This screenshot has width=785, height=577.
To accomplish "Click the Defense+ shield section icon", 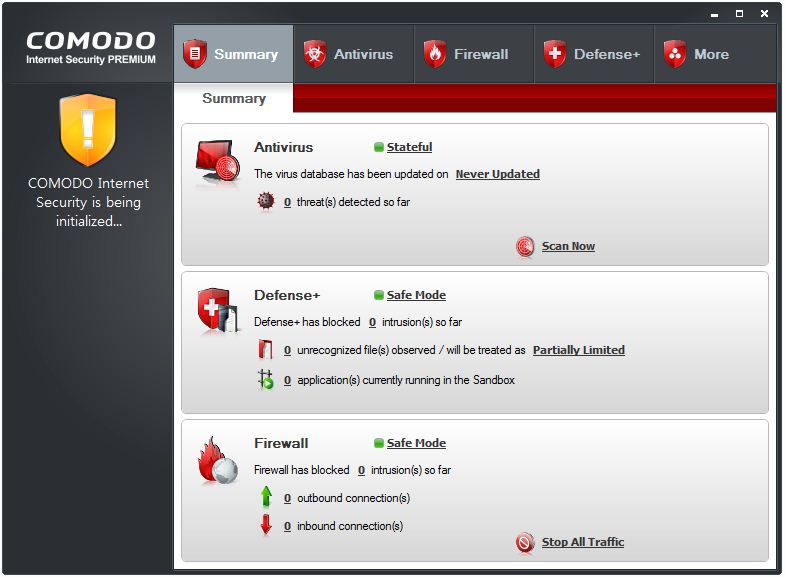I will [217, 310].
